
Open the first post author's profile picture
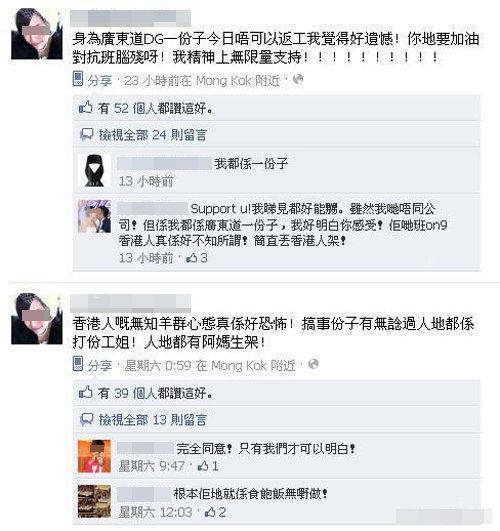pyautogui.click(x=37, y=34)
